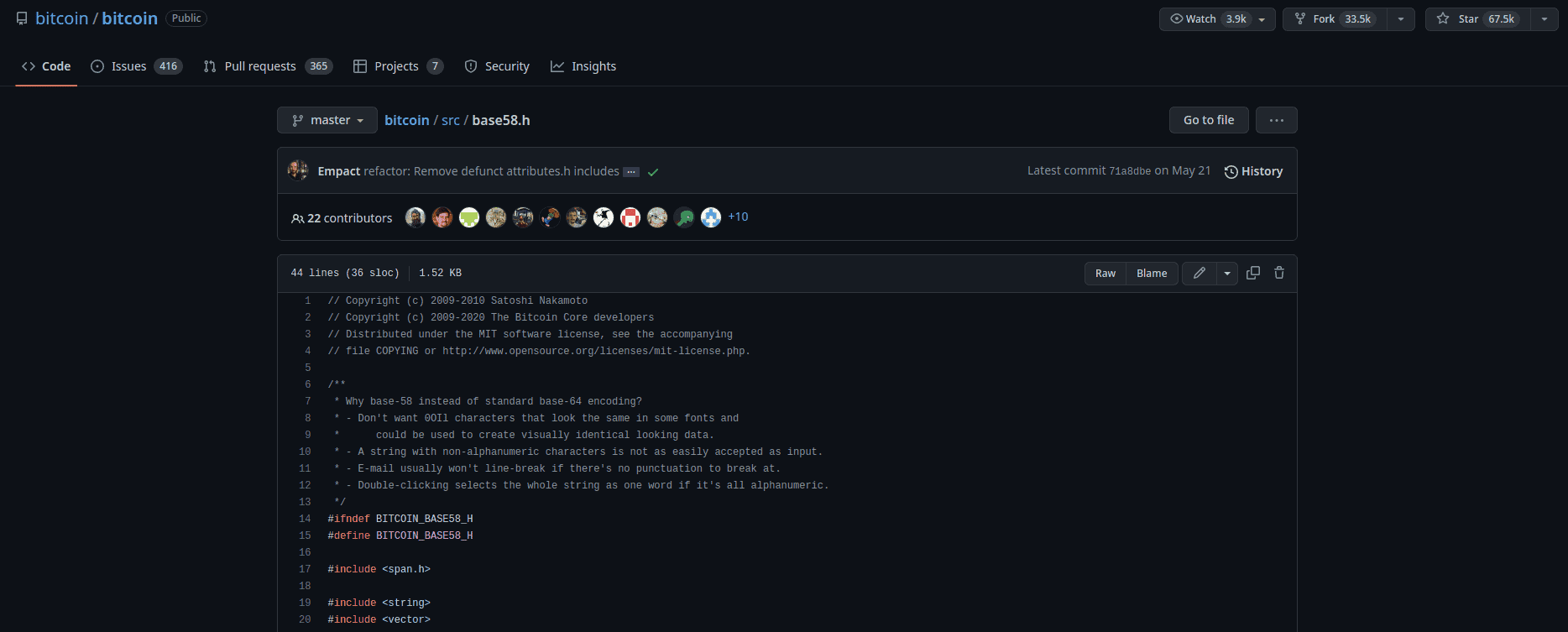Expand the edit options dropdown caret
The image size is (1568, 632).
pyautogui.click(x=1227, y=274)
